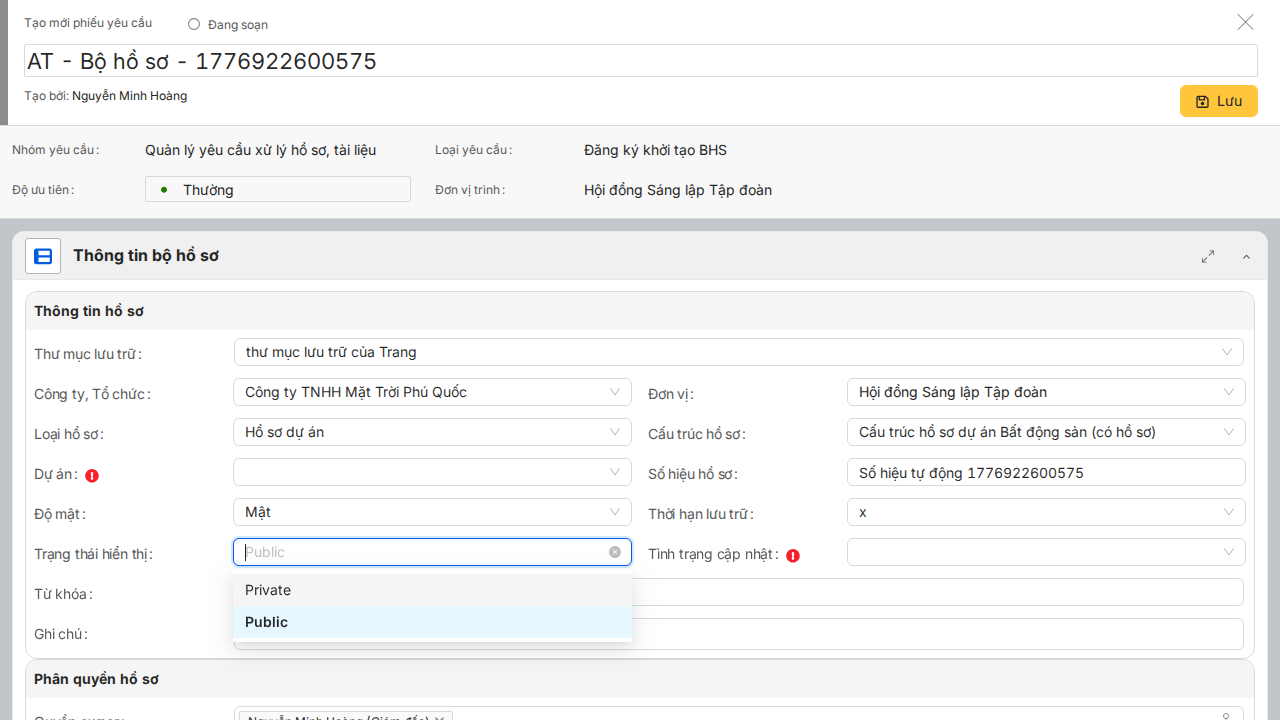This screenshot has width=1280, height=720.
Task: Expand the Loại hồ sơ dropdown
Action: coord(432,432)
